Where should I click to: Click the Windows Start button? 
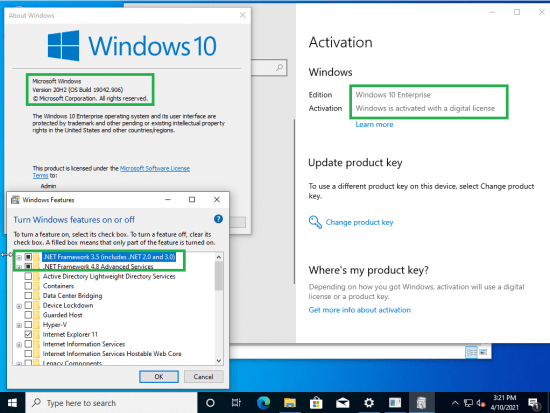coord(12,403)
